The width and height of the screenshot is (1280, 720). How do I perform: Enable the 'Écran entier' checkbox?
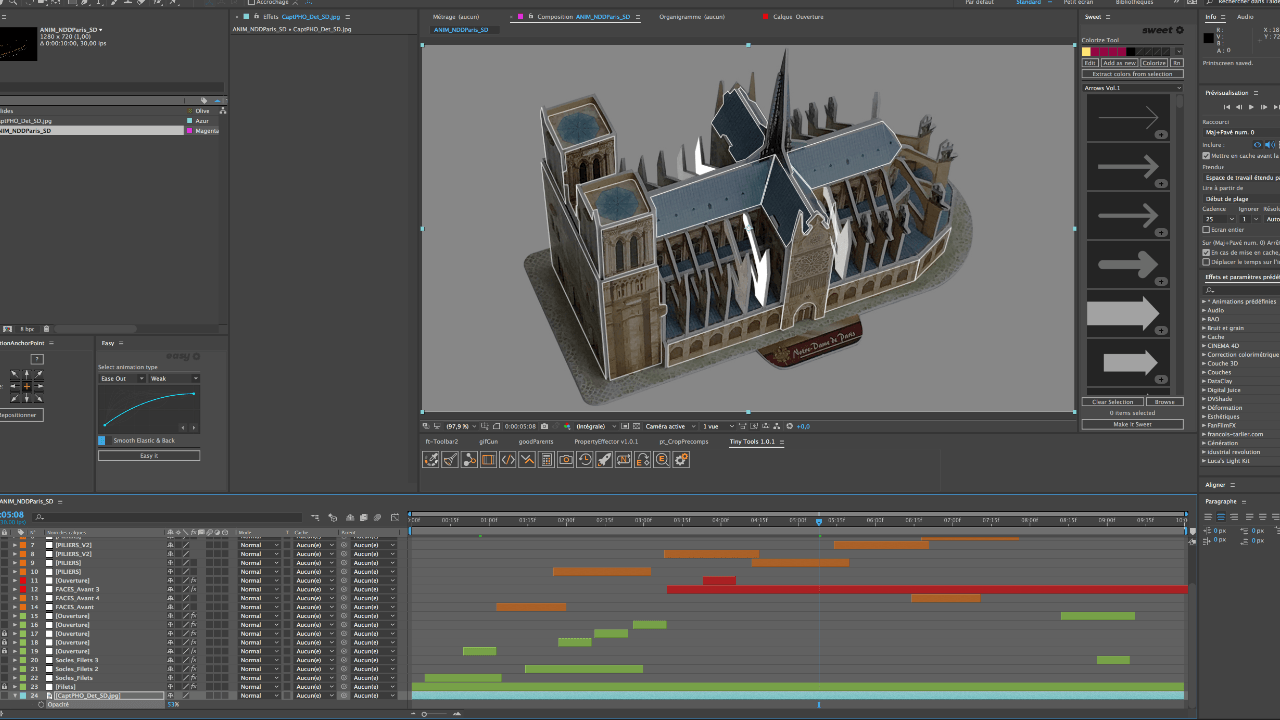[1206, 230]
